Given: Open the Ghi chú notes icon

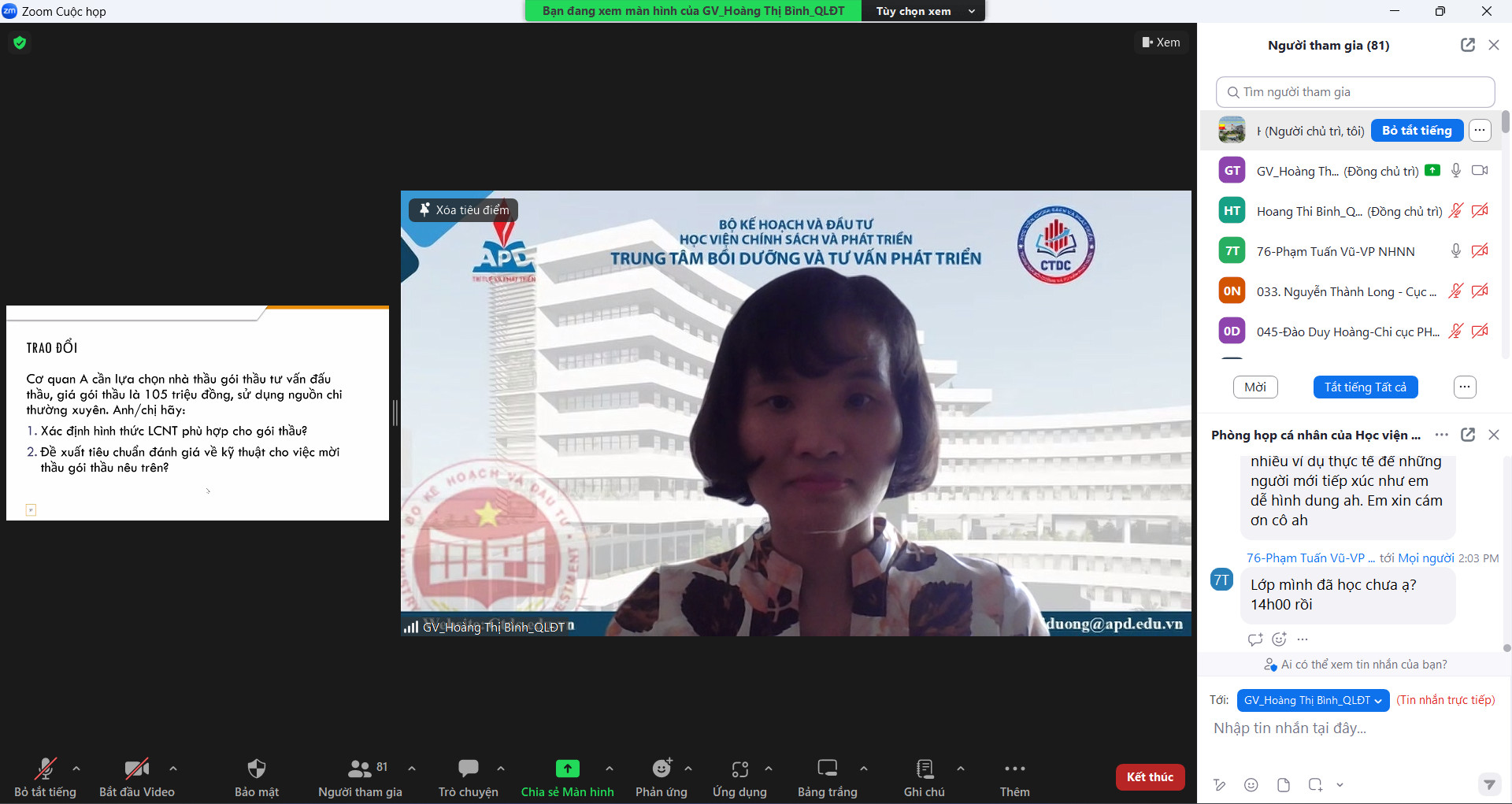Looking at the screenshot, I should tap(924, 769).
